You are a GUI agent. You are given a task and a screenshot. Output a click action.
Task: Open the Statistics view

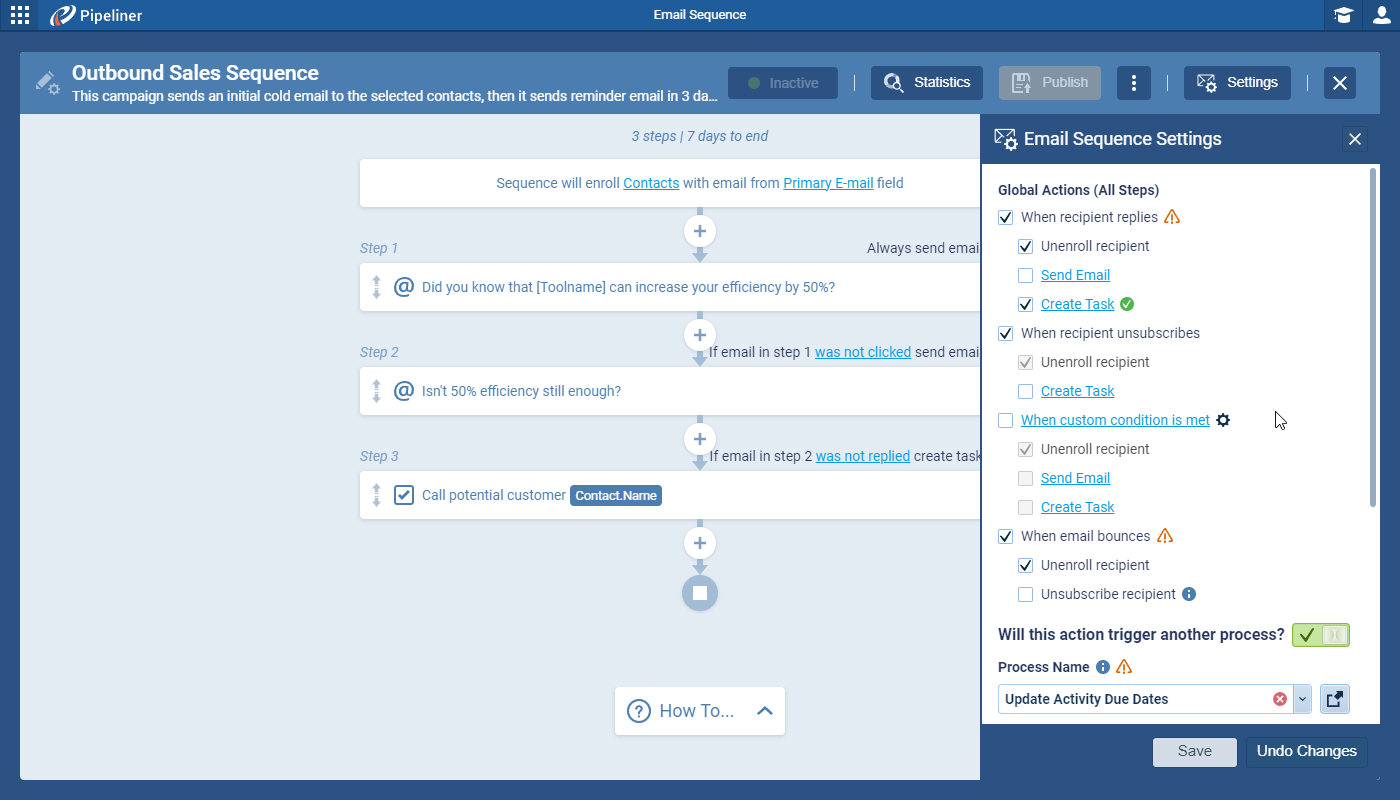[x=927, y=83]
